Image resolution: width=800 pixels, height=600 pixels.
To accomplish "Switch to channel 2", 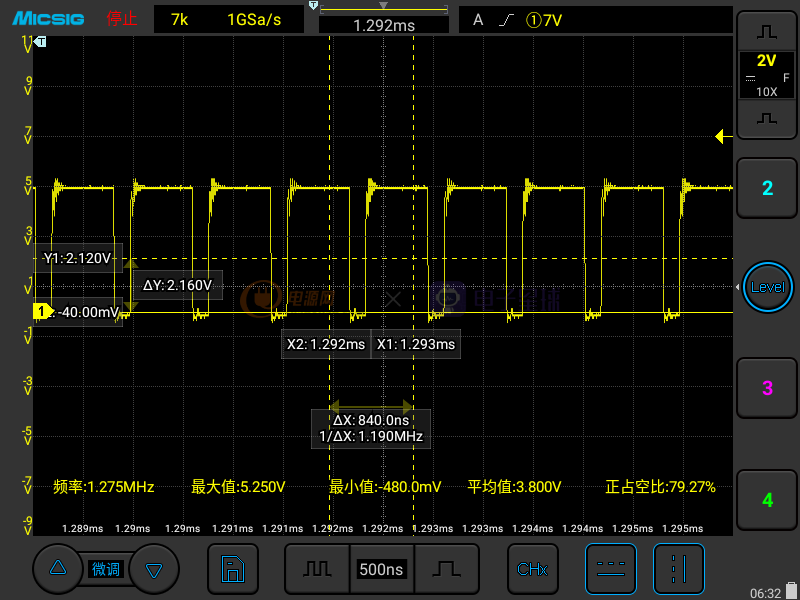I will point(767,188).
